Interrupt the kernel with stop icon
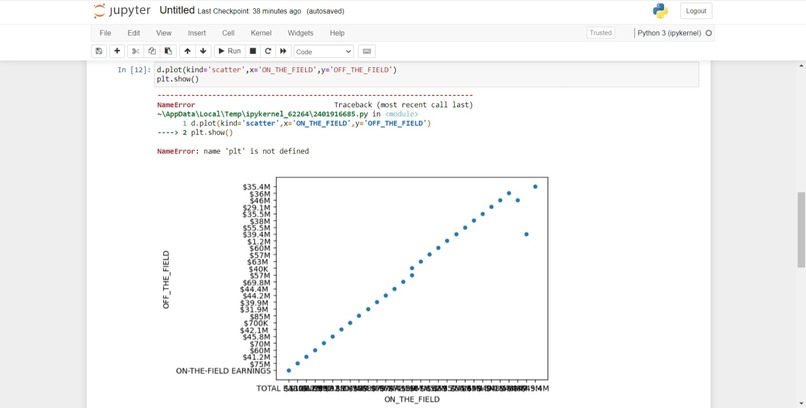This screenshot has width=806, height=408. pos(253,51)
